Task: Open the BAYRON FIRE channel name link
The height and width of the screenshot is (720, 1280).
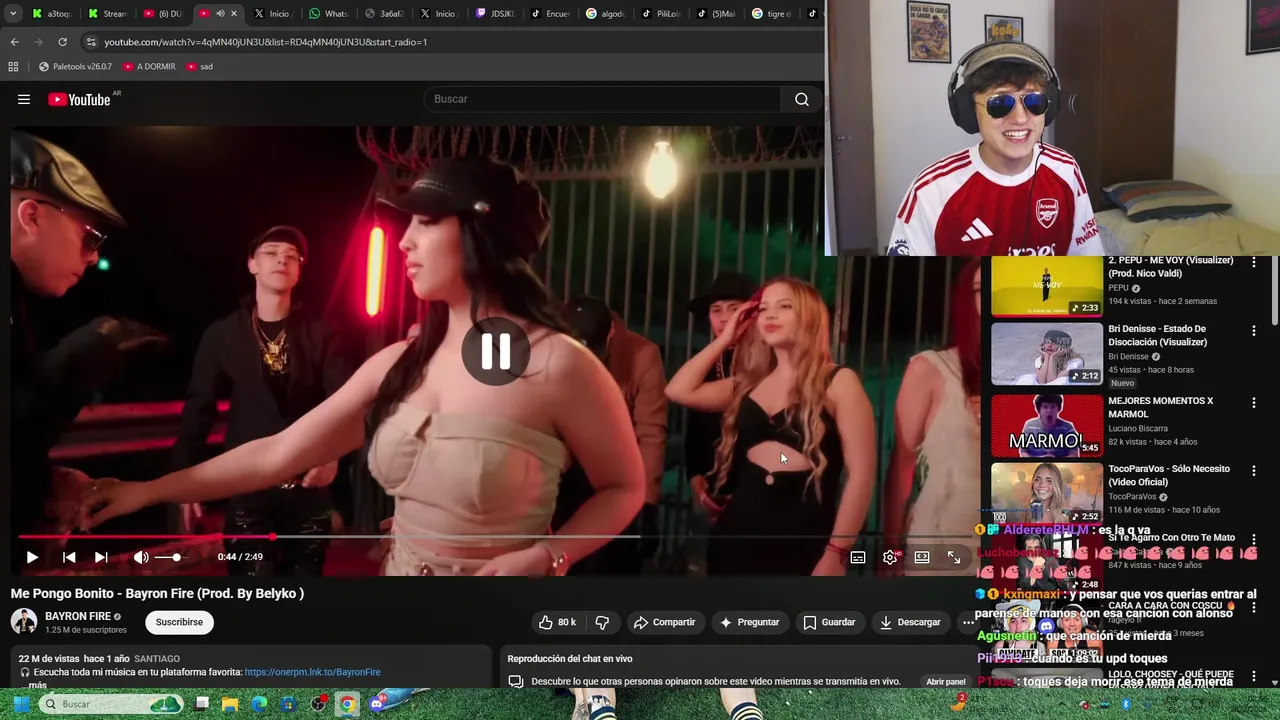Action: [77, 616]
